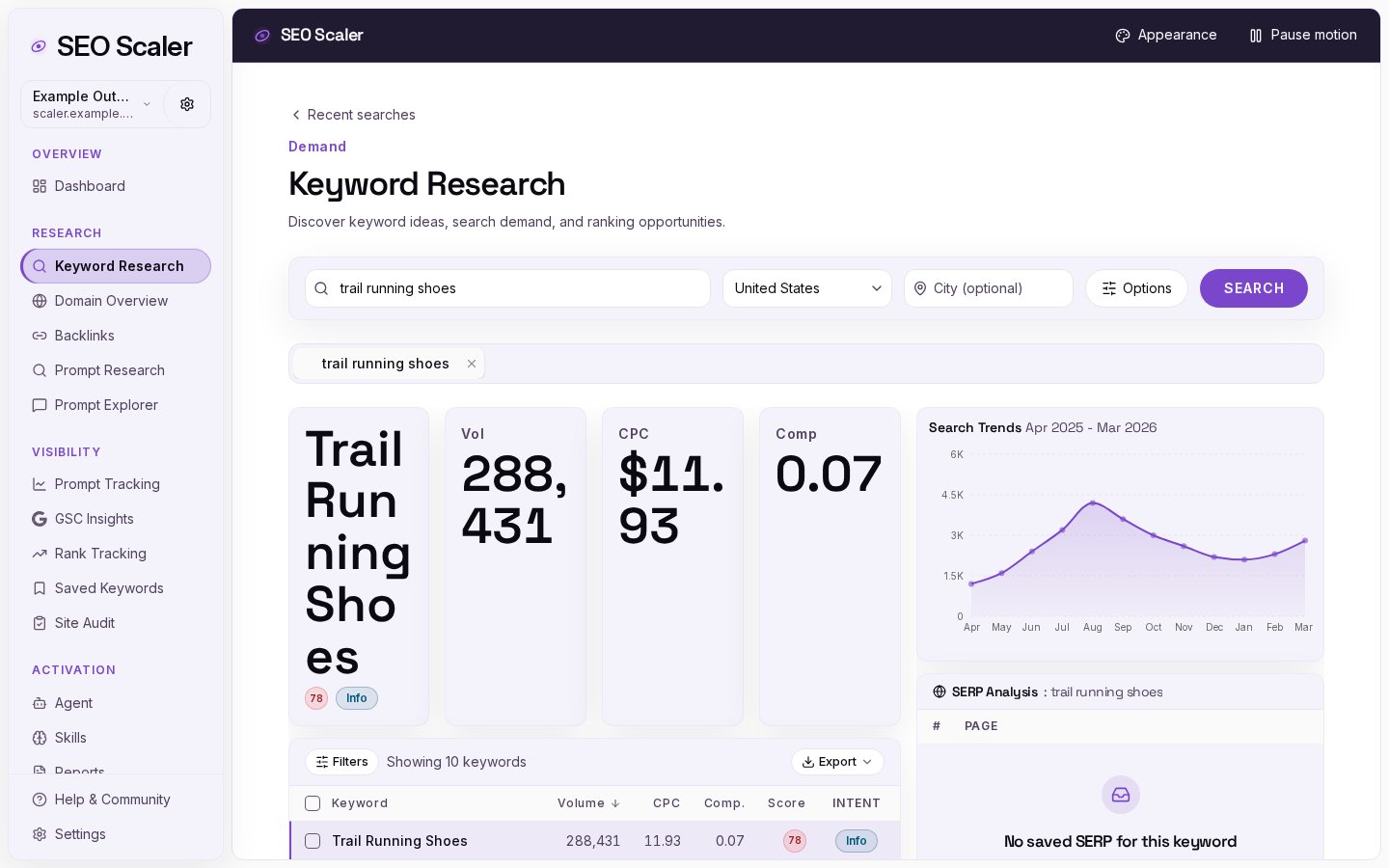Open search Options
The height and width of the screenshot is (868, 1389).
tap(1136, 288)
